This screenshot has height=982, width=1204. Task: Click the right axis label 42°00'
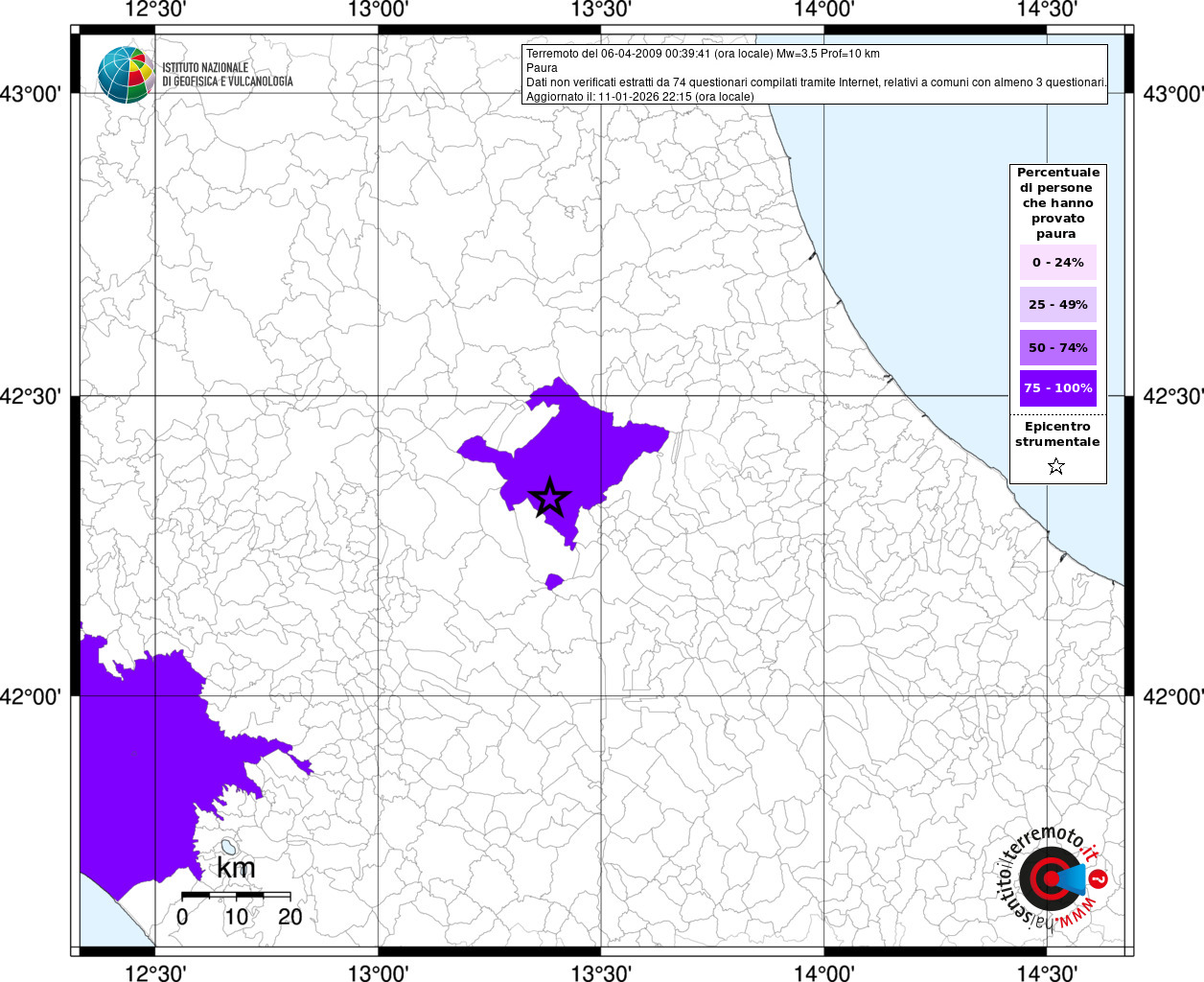coord(1173,696)
